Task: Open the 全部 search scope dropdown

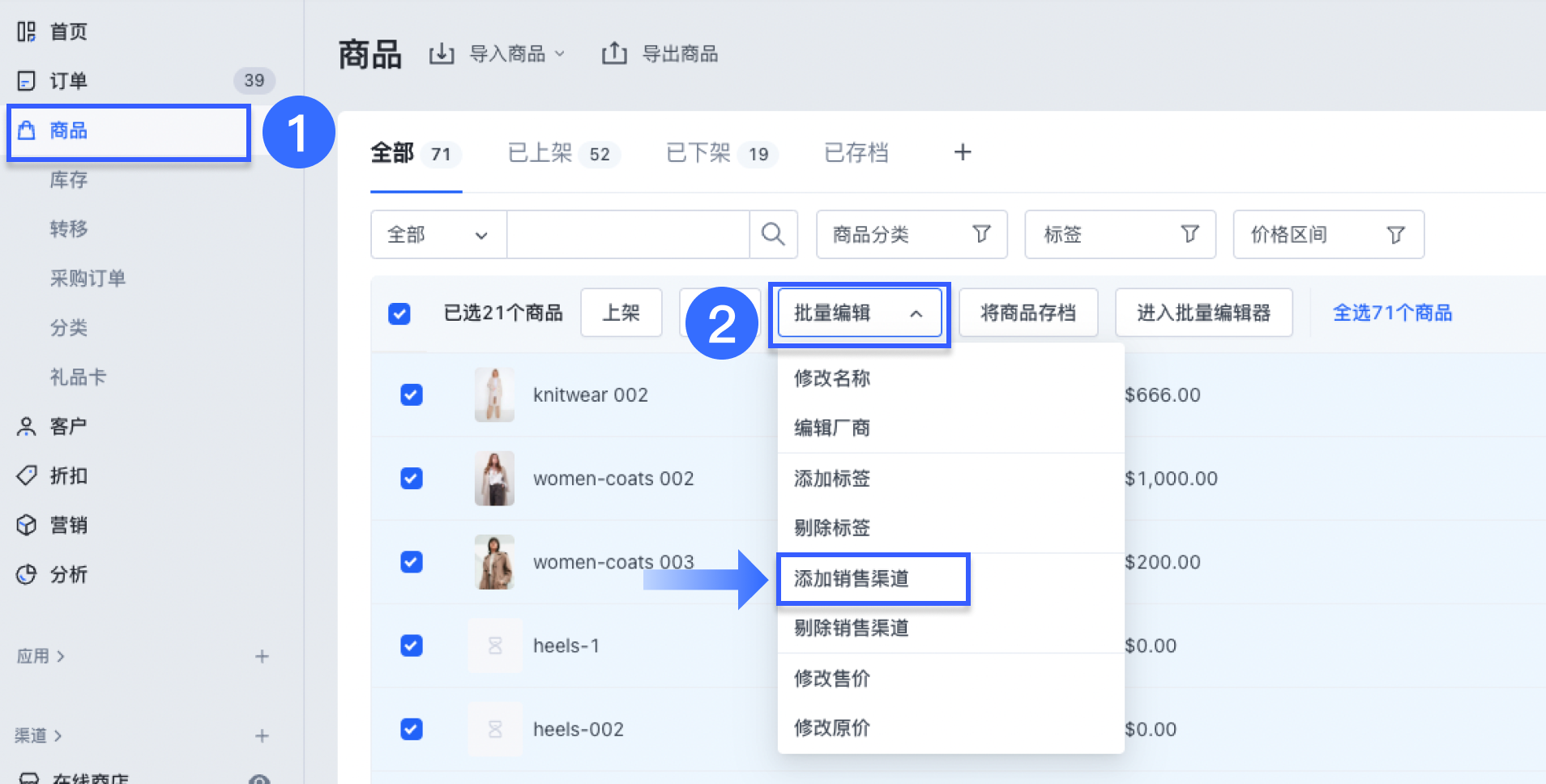Action: click(x=438, y=235)
